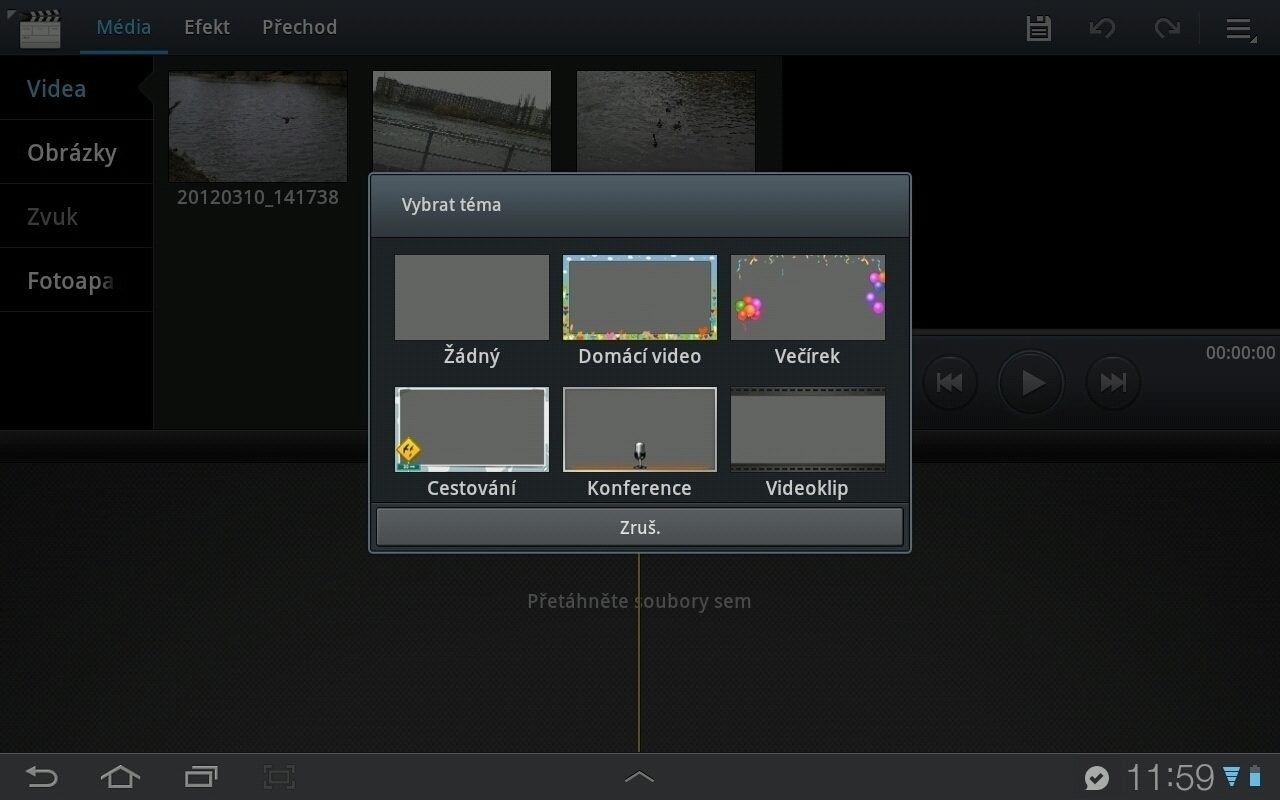Select the Videa category

point(76,89)
